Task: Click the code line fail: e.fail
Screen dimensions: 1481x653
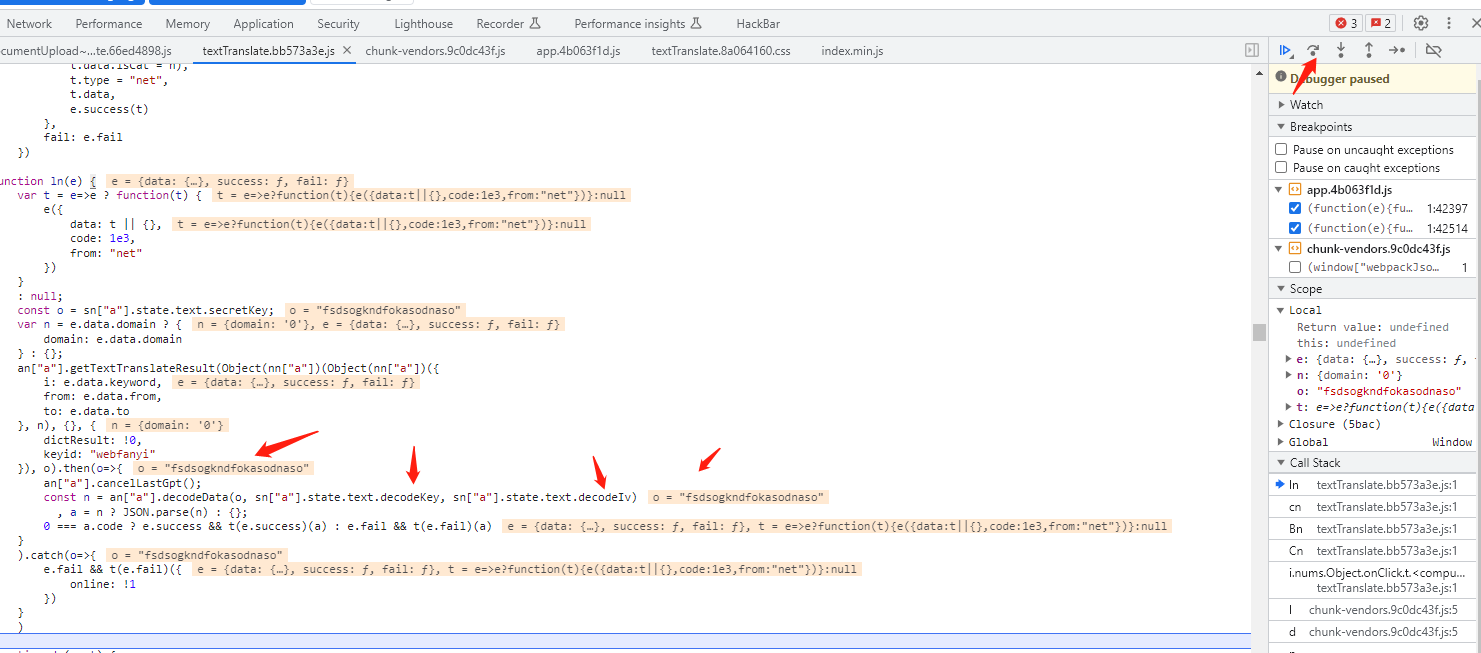Action: click(83, 137)
